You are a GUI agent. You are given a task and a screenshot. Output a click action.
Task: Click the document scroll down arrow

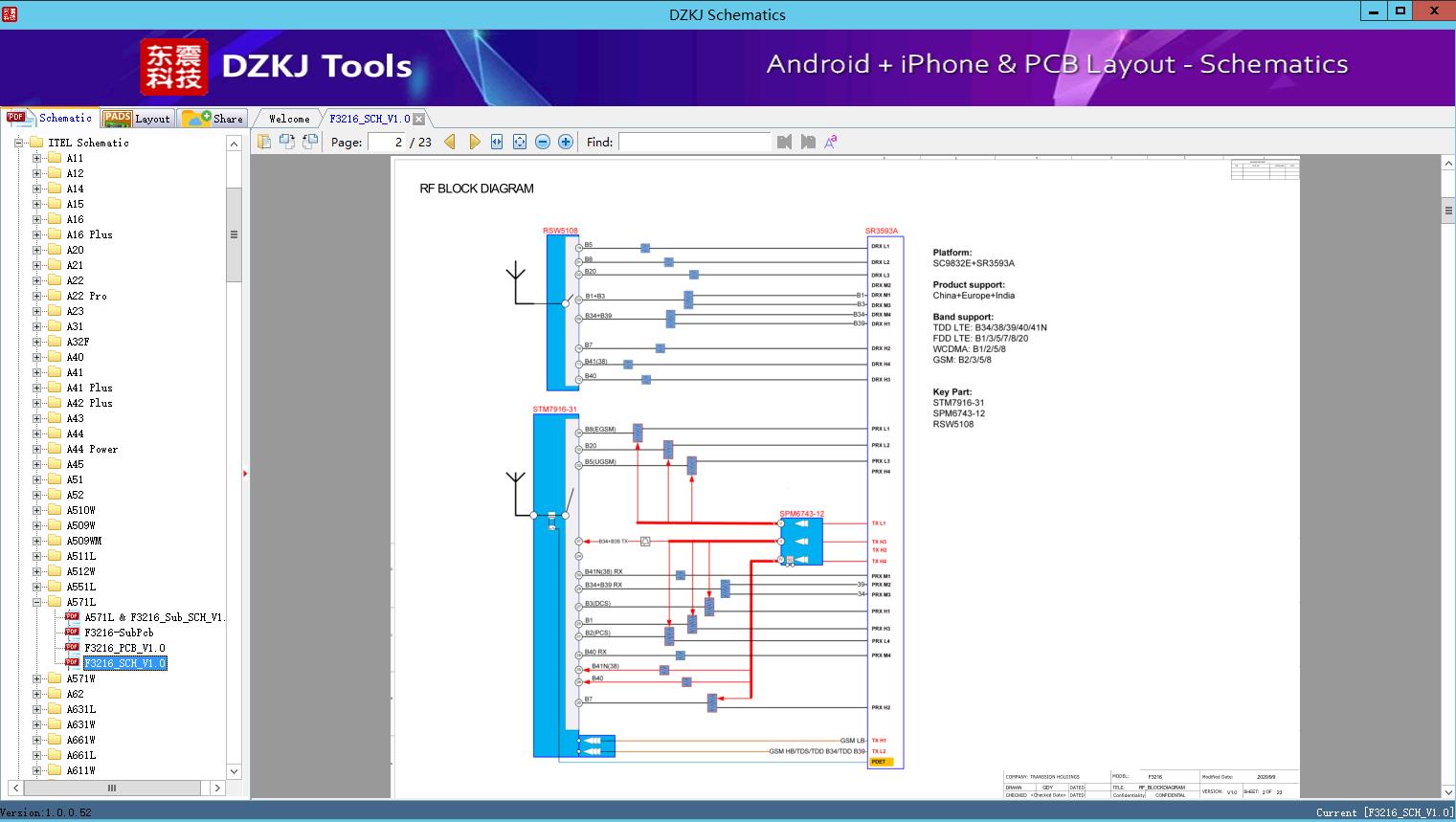[x=1448, y=791]
